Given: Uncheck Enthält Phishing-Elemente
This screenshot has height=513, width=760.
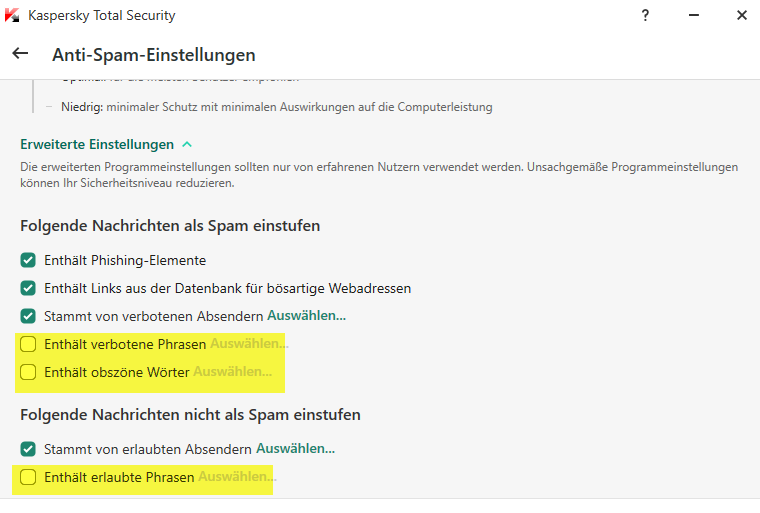Looking at the screenshot, I should (28, 260).
